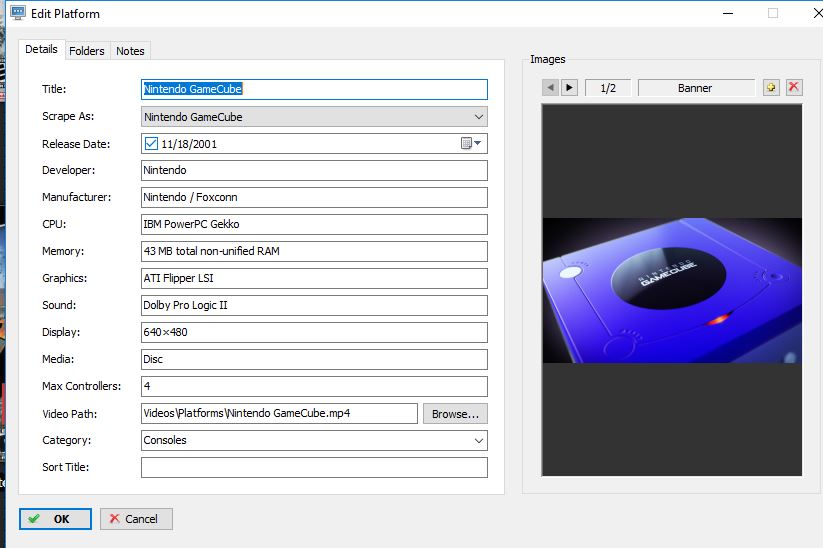Open the Release Date calendar picker
Screen dimensions: 823x548
pyautogui.click(x=471, y=143)
